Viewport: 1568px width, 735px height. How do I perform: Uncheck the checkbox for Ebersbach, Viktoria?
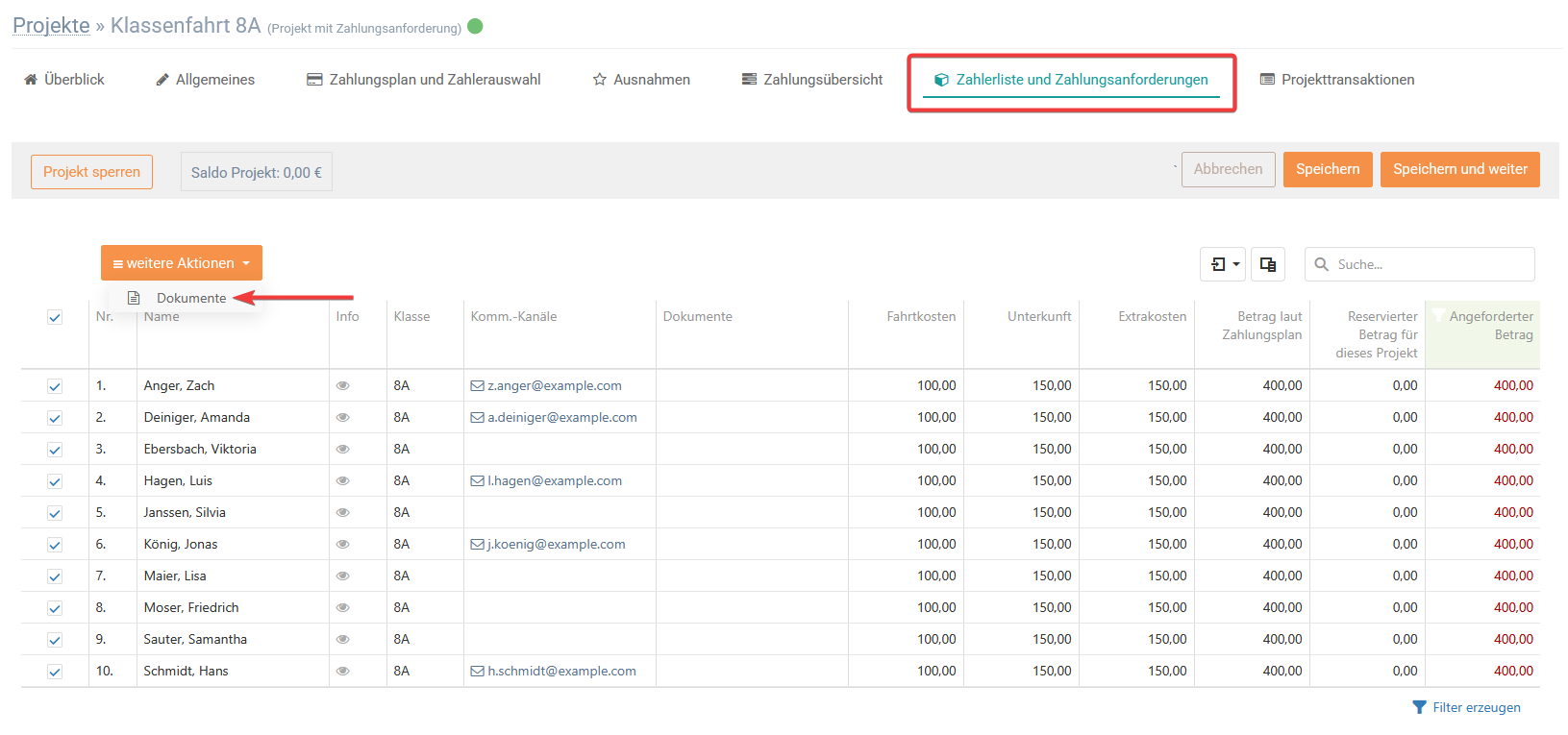click(x=55, y=450)
